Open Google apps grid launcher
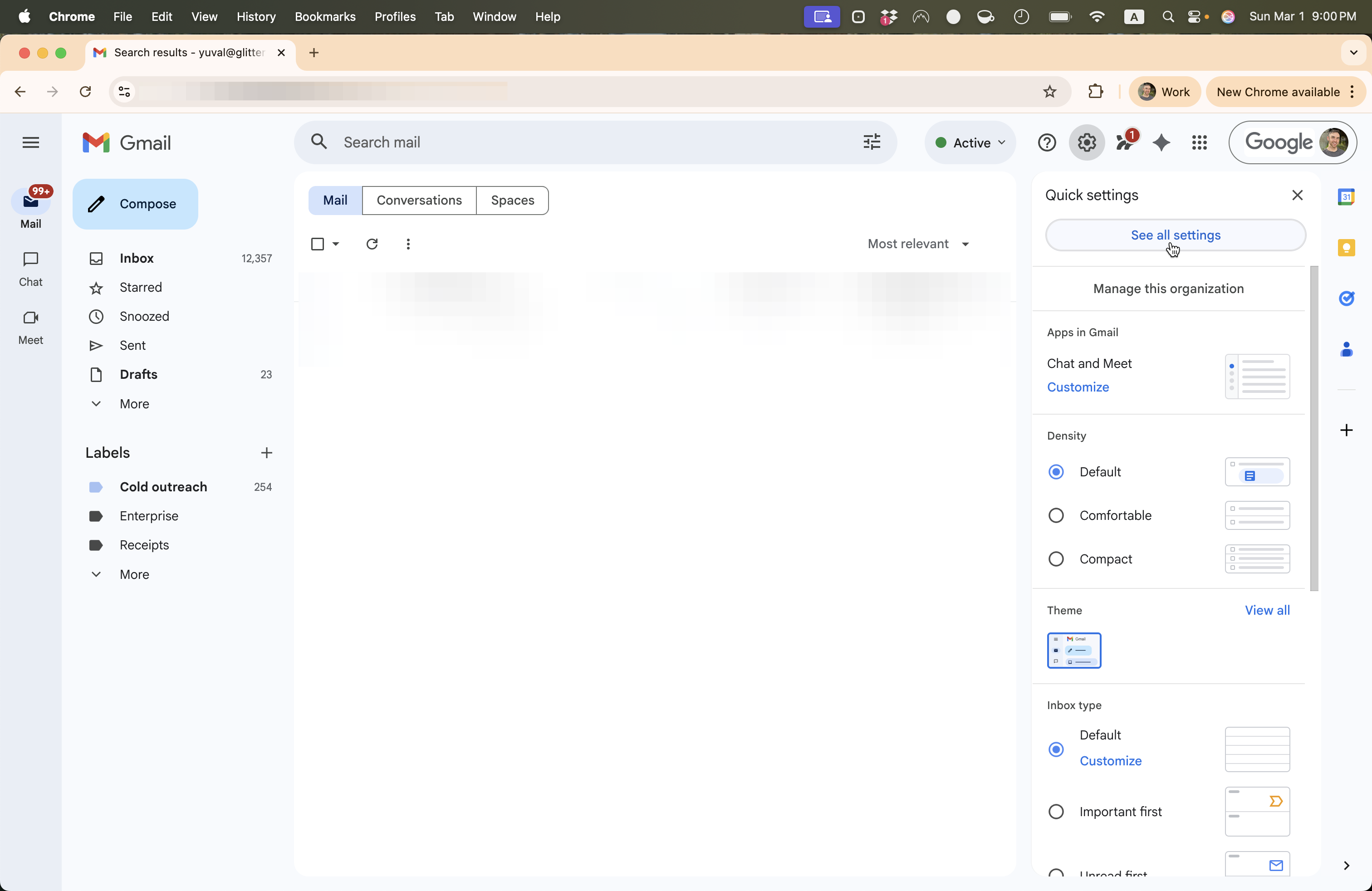The height and width of the screenshot is (891, 1372). click(x=1199, y=142)
